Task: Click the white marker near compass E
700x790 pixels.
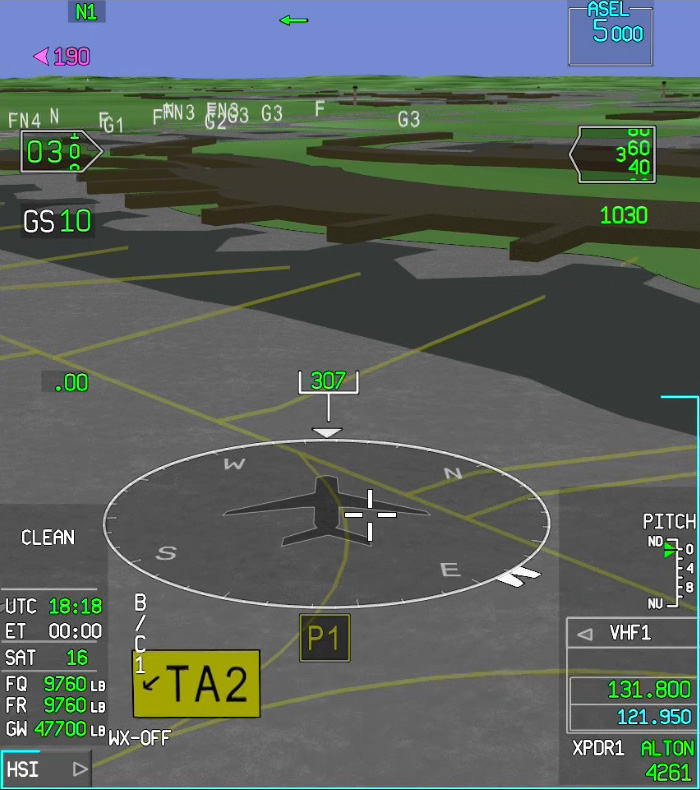Action: pyautogui.click(x=518, y=576)
